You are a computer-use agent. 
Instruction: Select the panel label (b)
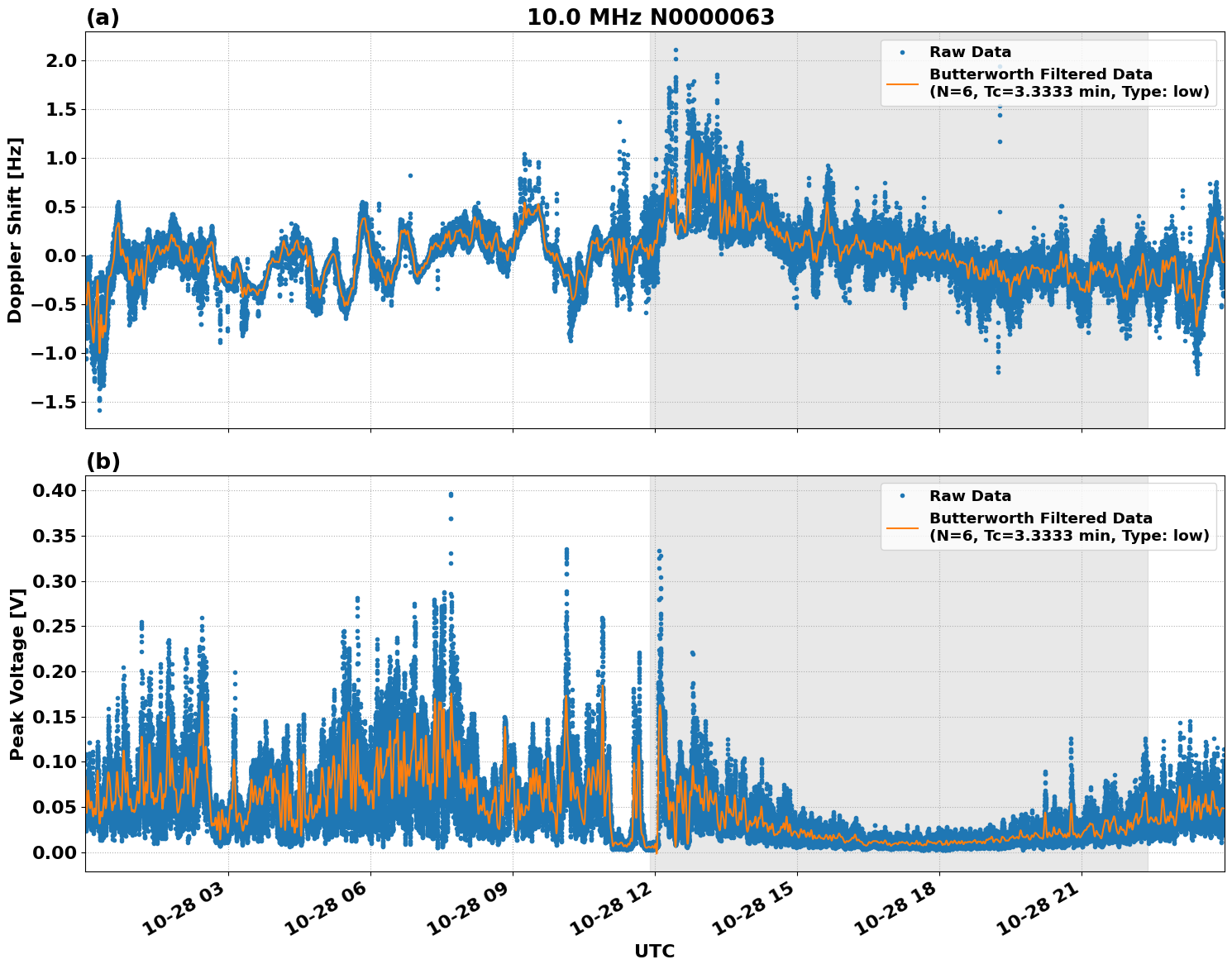[x=101, y=461]
